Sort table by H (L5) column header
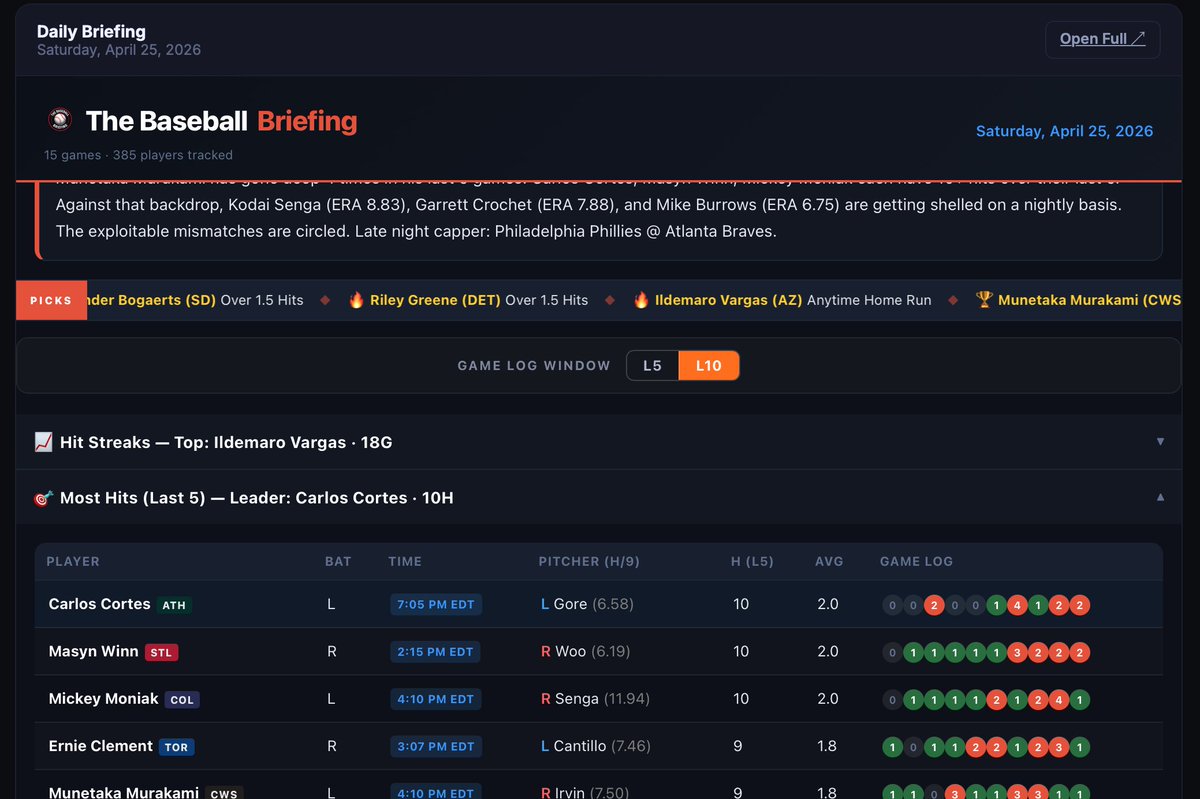Screen dimensions: 1200x799 (752, 561)
